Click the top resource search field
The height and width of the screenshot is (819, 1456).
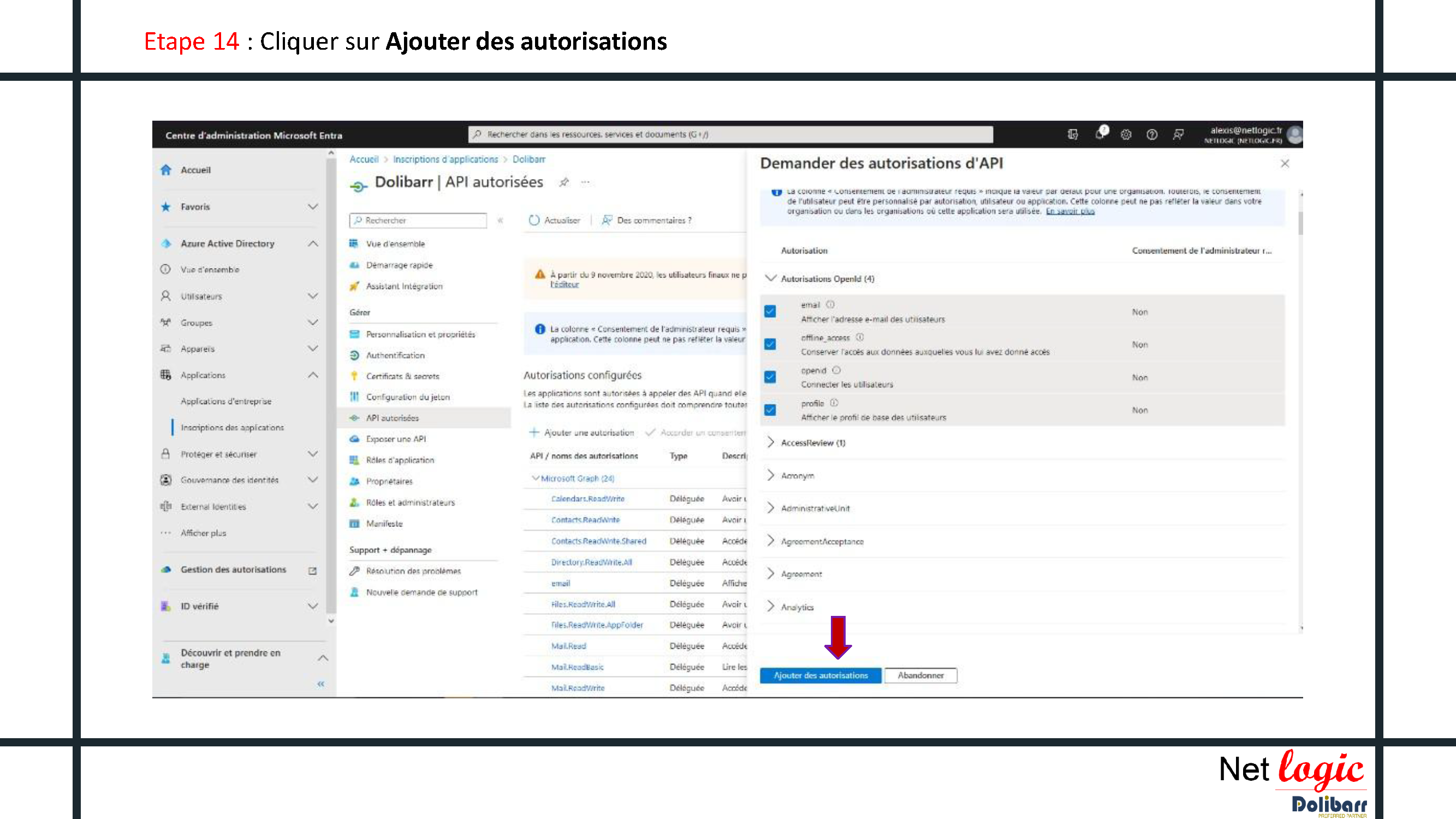[x=729, y=134]
